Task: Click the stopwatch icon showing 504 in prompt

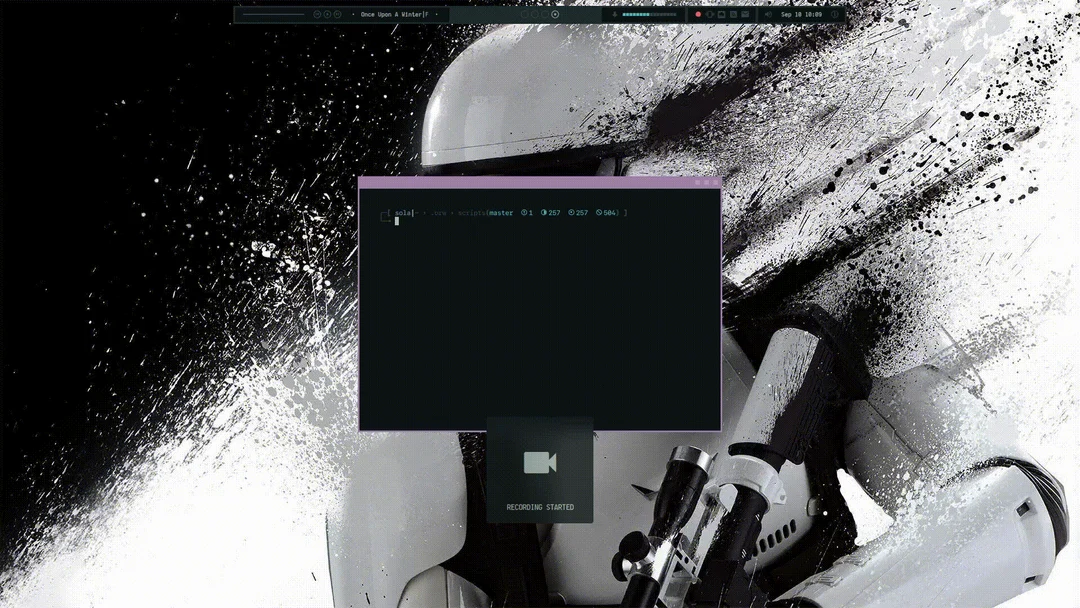Action: point(601,212)
